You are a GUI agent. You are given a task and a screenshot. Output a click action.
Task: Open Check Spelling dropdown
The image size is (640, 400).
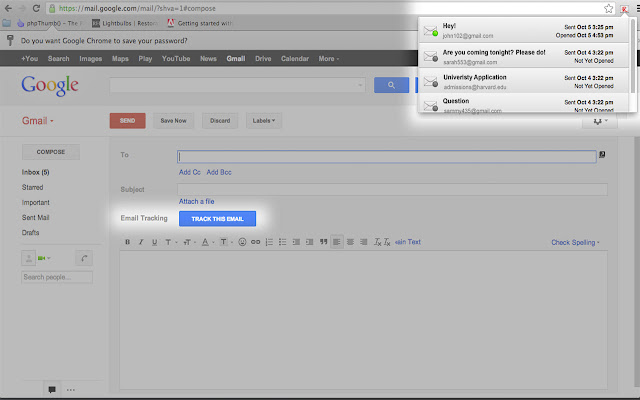(576, 242)
